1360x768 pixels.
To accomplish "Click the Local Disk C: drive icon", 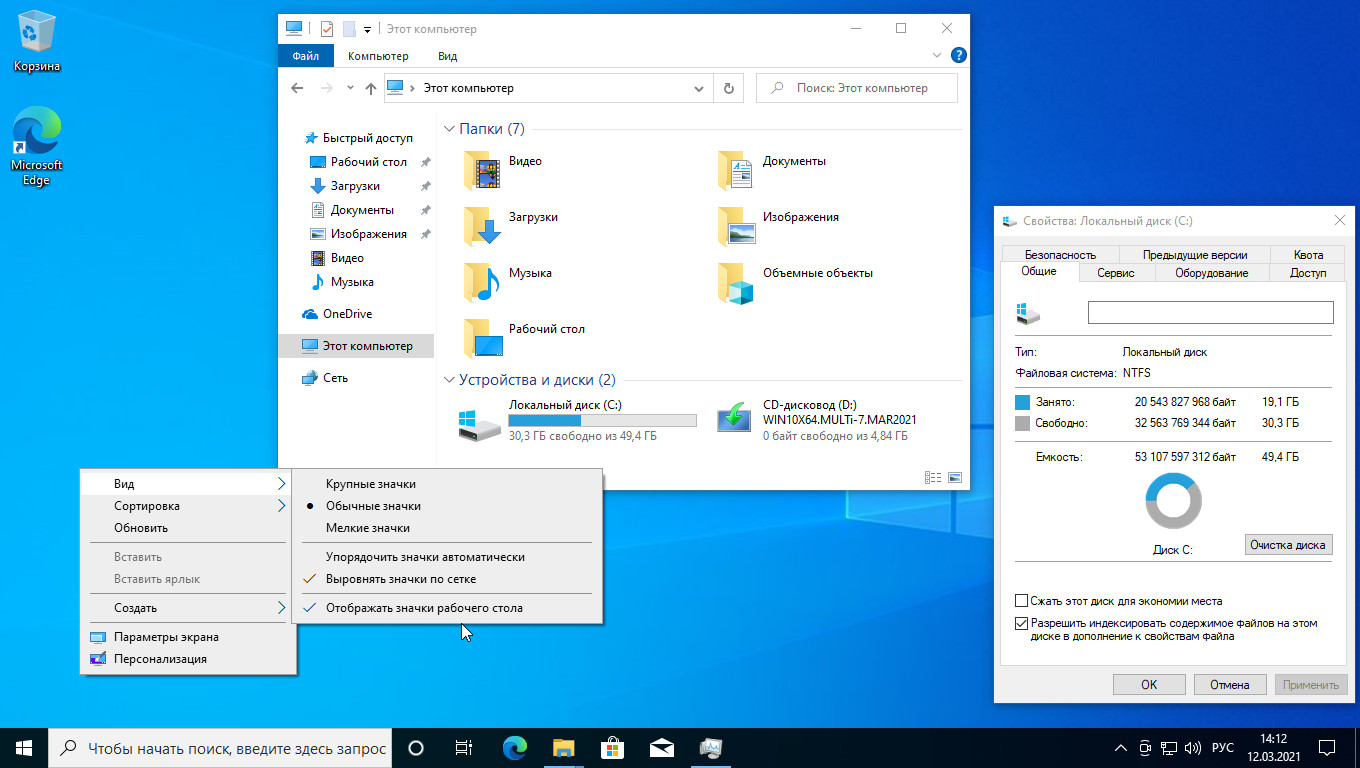I will point(479,423).
